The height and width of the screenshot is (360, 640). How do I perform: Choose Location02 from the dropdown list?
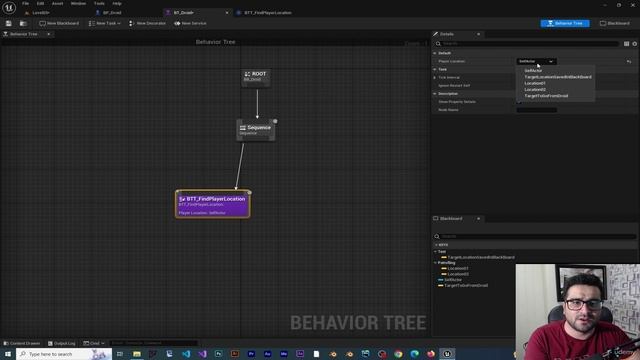click(535, 89)
